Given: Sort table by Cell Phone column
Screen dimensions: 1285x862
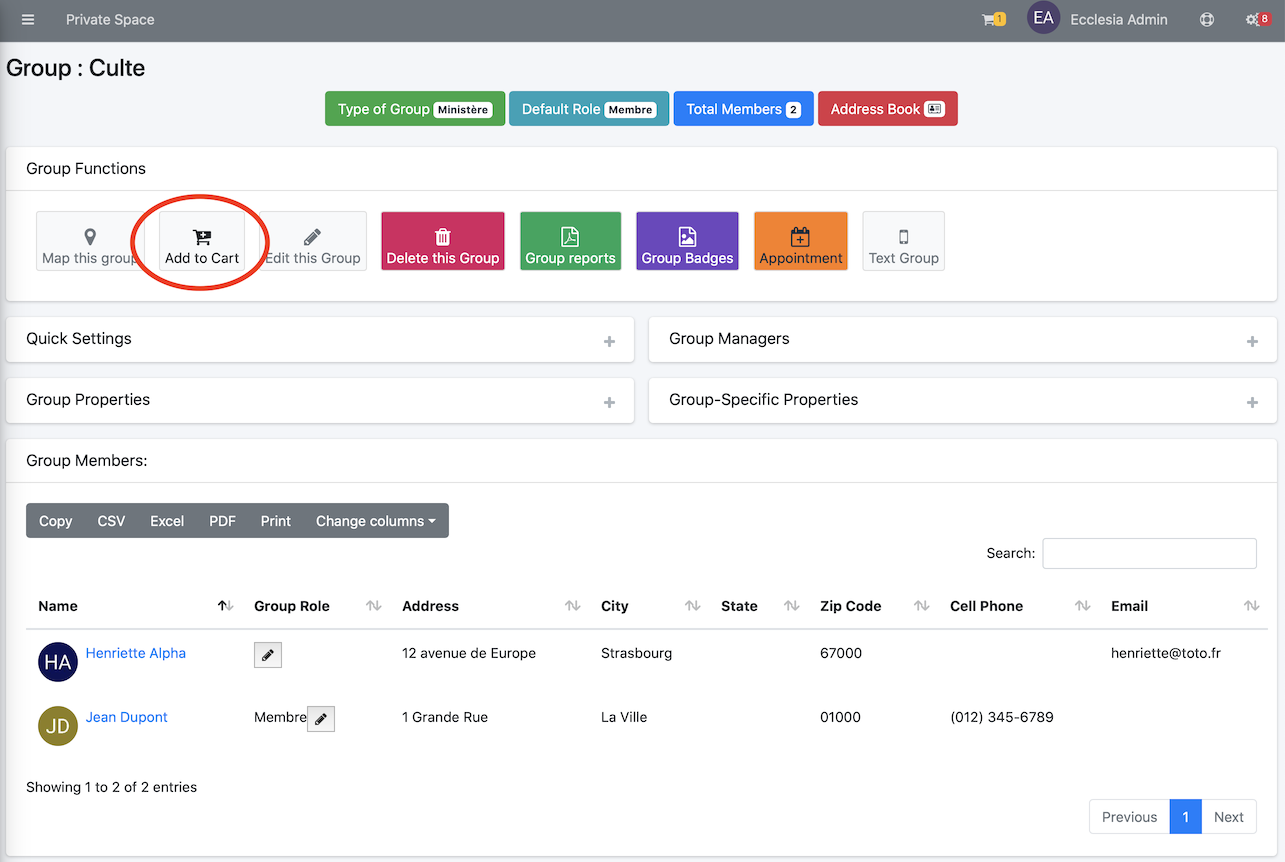Looking at the screenshot, I should (1018, 606).
